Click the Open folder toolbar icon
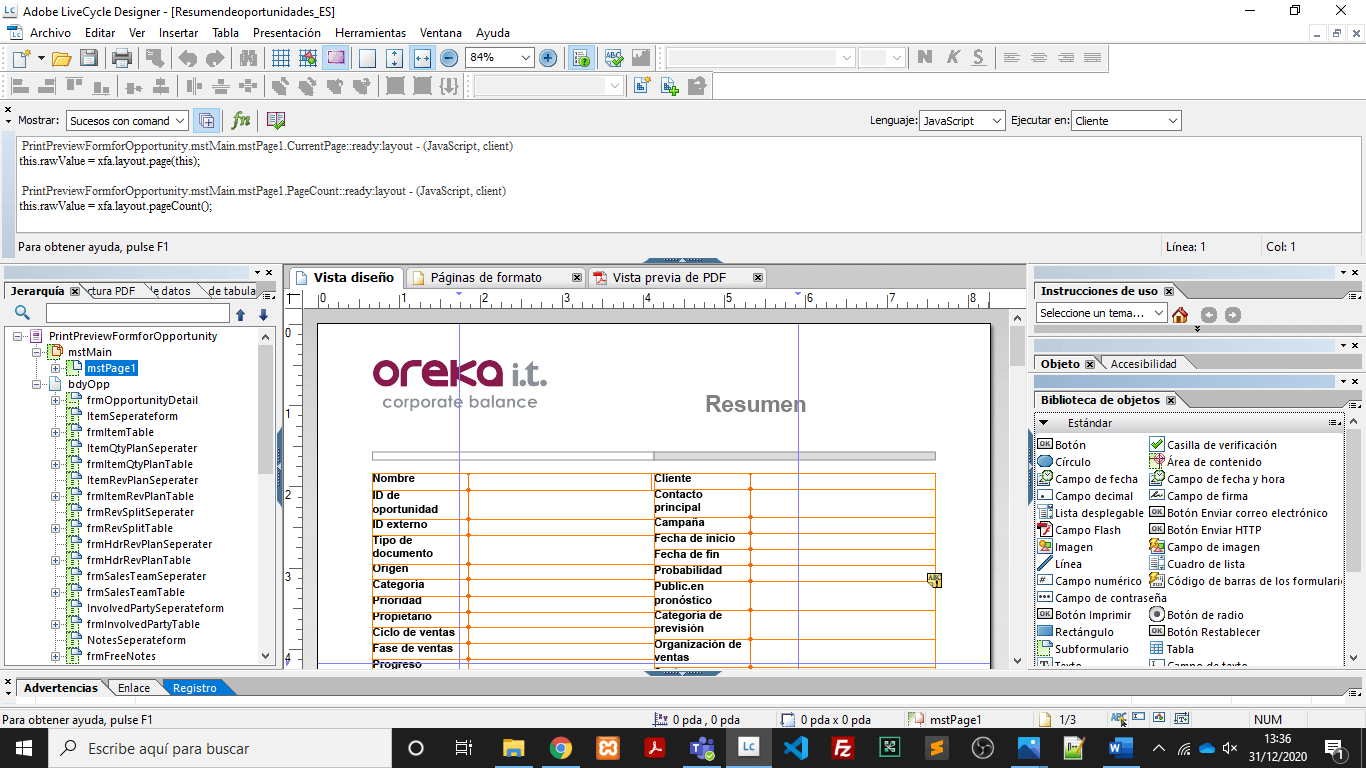The image size is (1366, 768). [61, 58]
